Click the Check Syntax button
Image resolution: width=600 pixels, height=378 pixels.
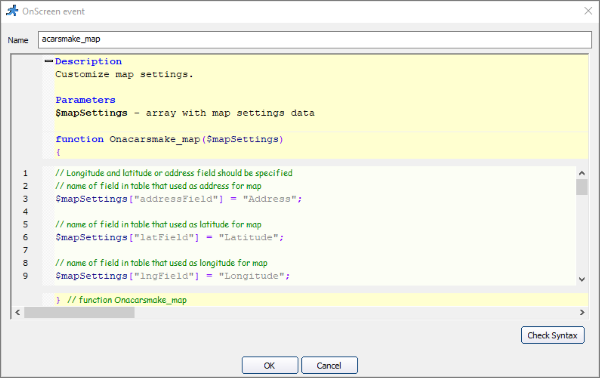[x=553, y=335]
